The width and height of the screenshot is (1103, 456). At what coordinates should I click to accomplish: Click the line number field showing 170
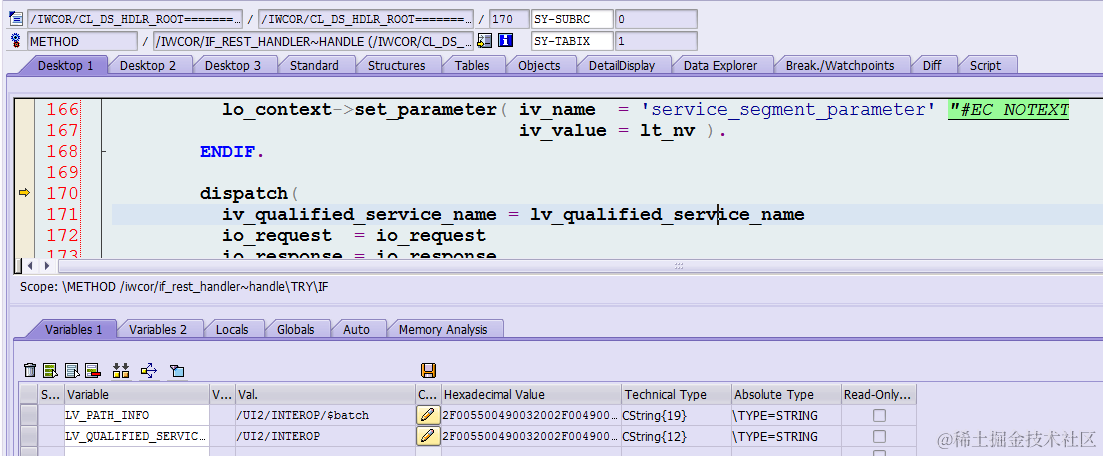click(509, 20)
